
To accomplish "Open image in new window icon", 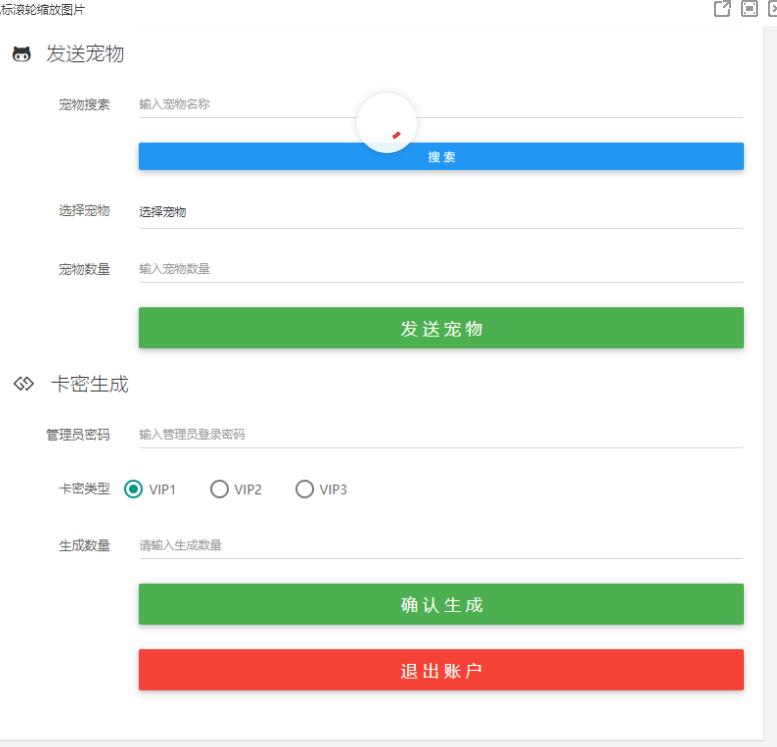I will pos(721,9).
